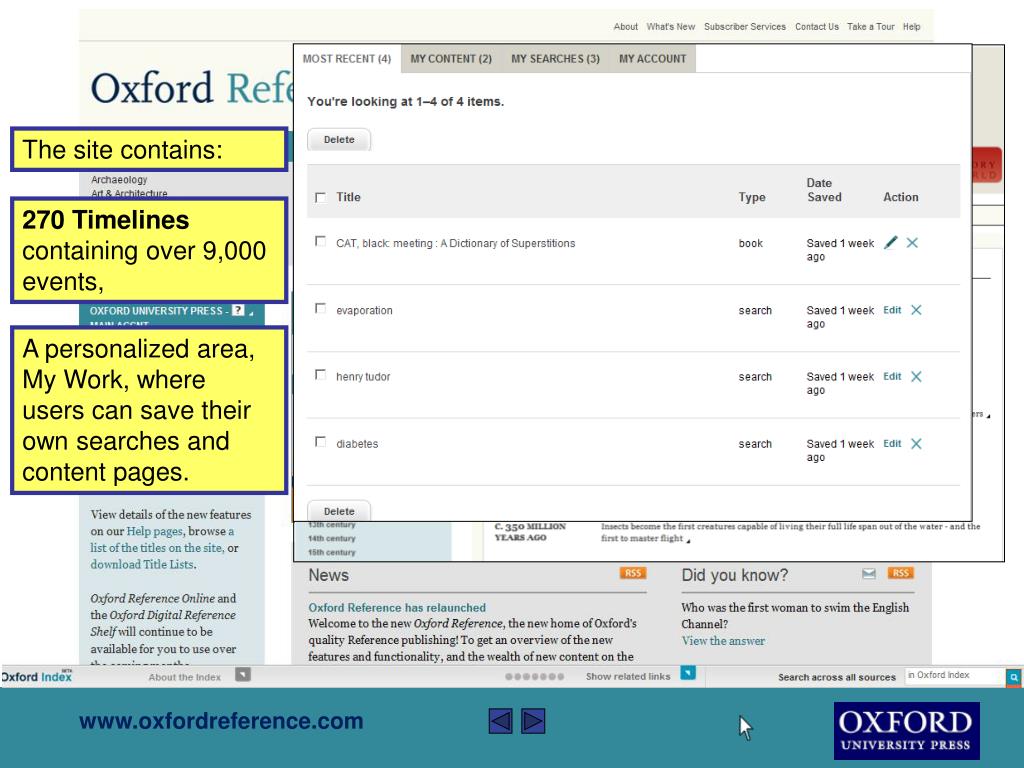Open the Oxford Reference has relaunched news link

point(397,607)
